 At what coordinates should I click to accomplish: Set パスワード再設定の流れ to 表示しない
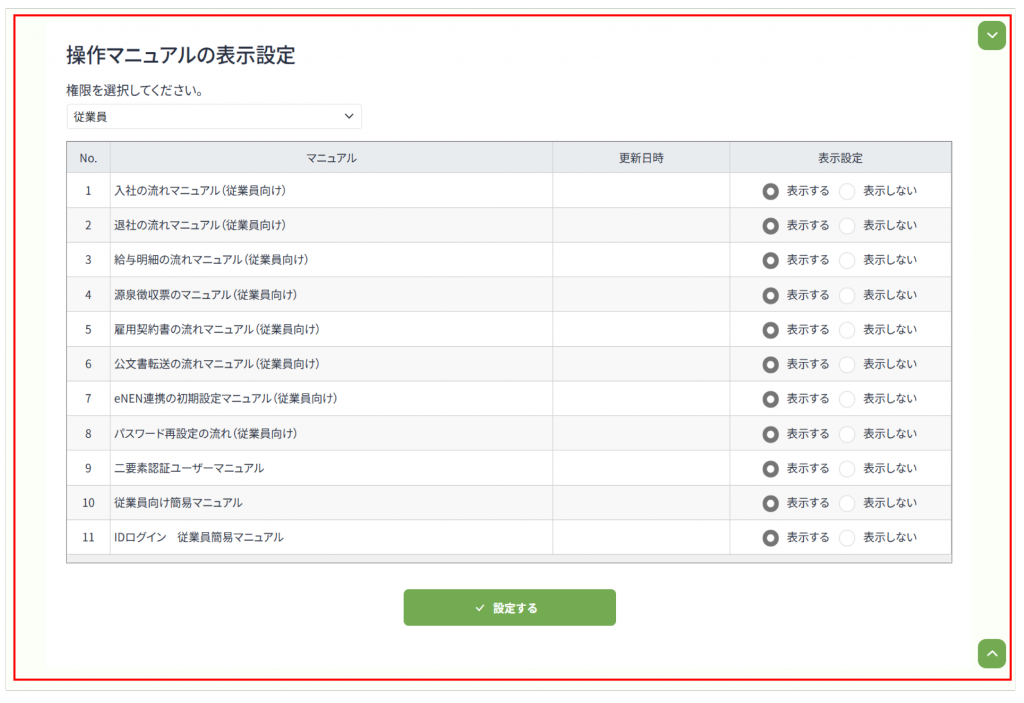[848, 434]
